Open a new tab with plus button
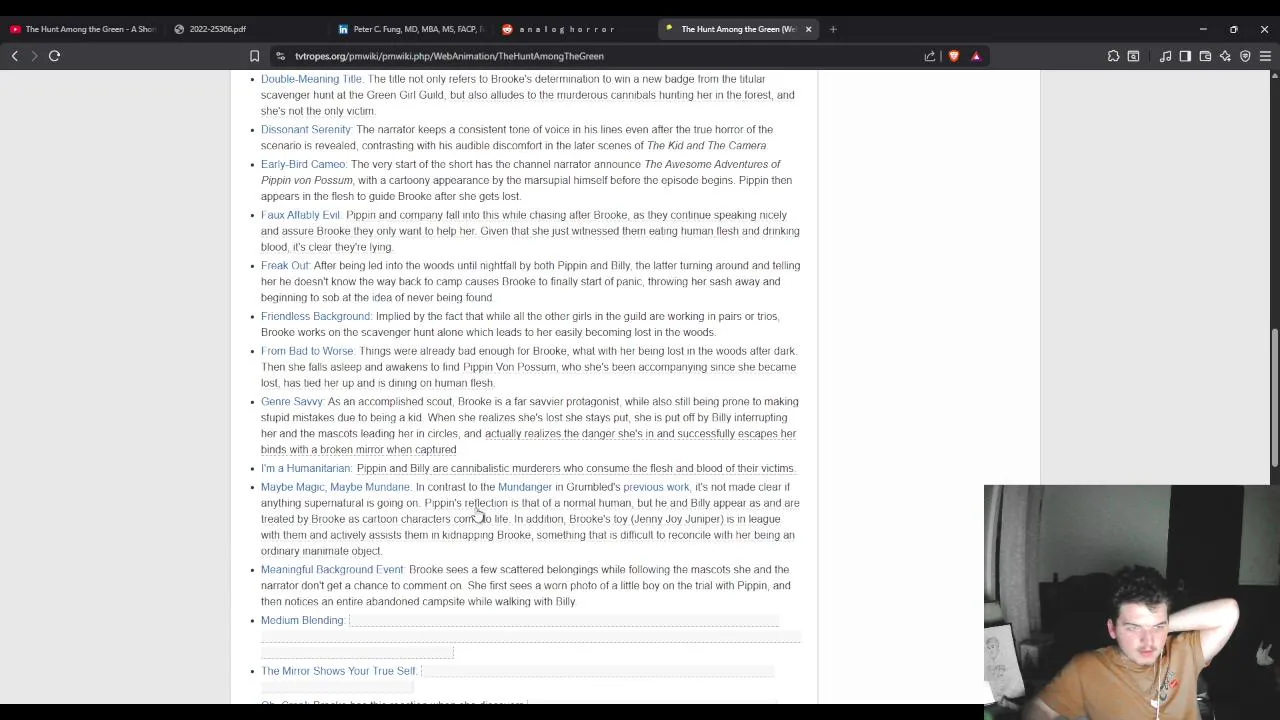Image resolution: width=1280 pixels, height=720 pixels. [833, 29]
